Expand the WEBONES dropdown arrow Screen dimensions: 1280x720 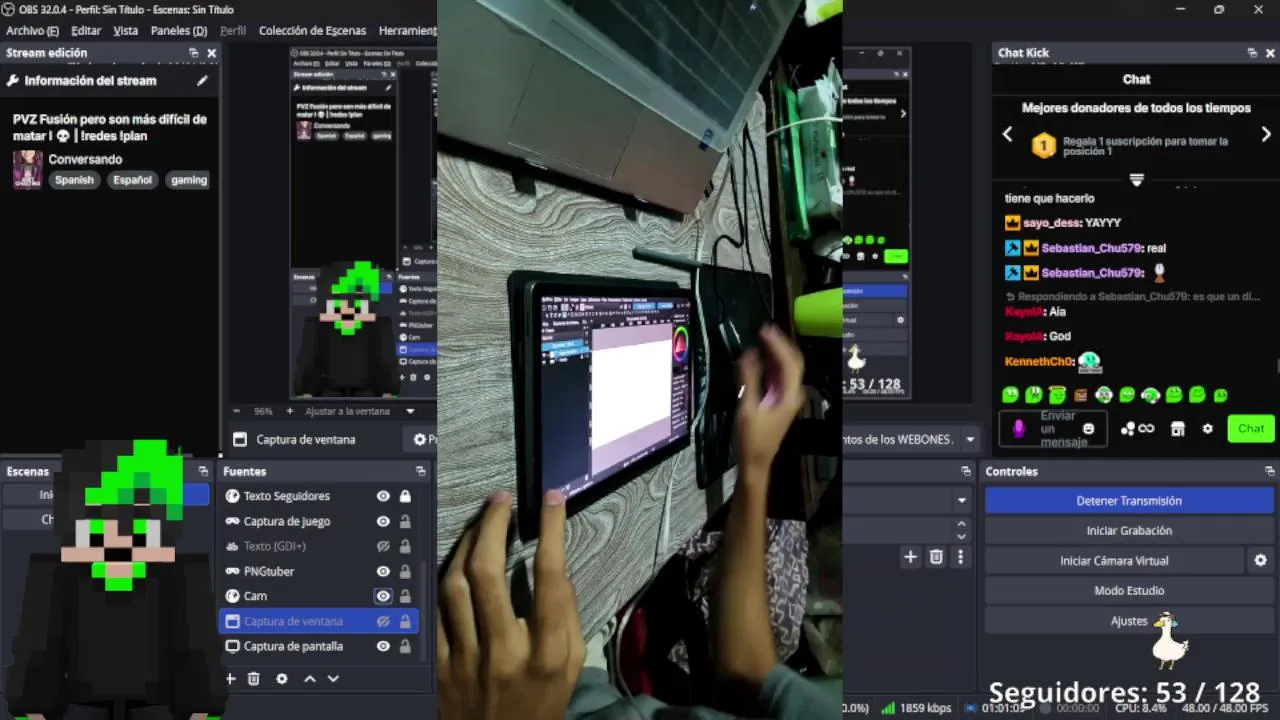(970, 439)
